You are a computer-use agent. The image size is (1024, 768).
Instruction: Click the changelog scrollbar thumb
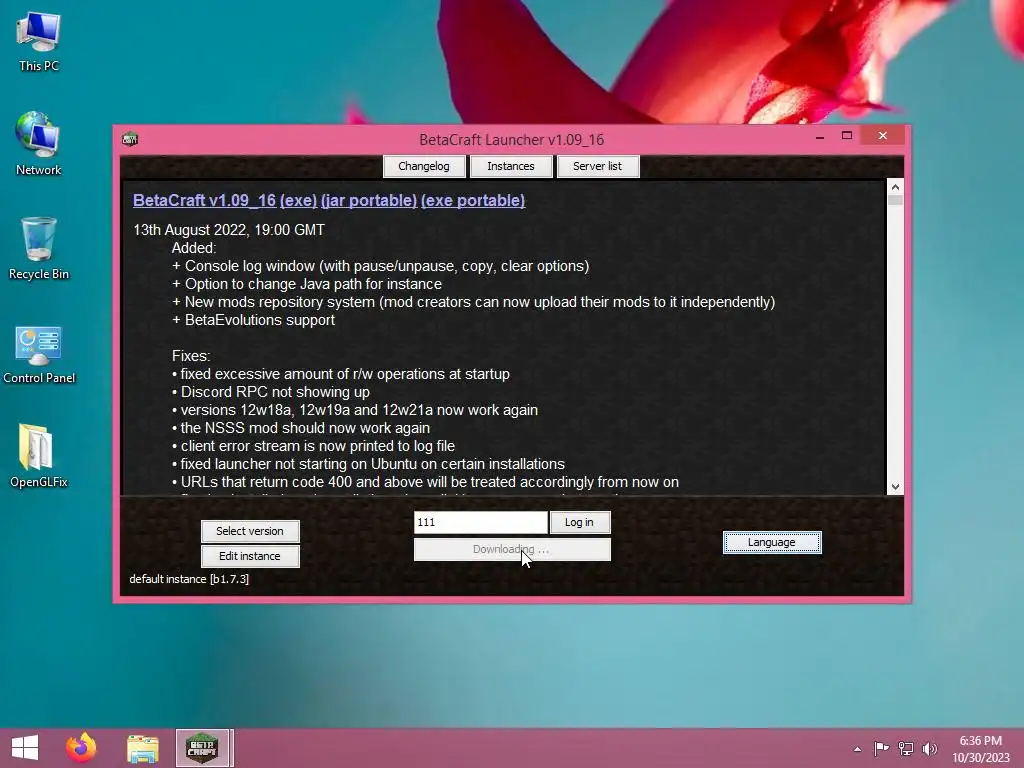coord(895,200)
